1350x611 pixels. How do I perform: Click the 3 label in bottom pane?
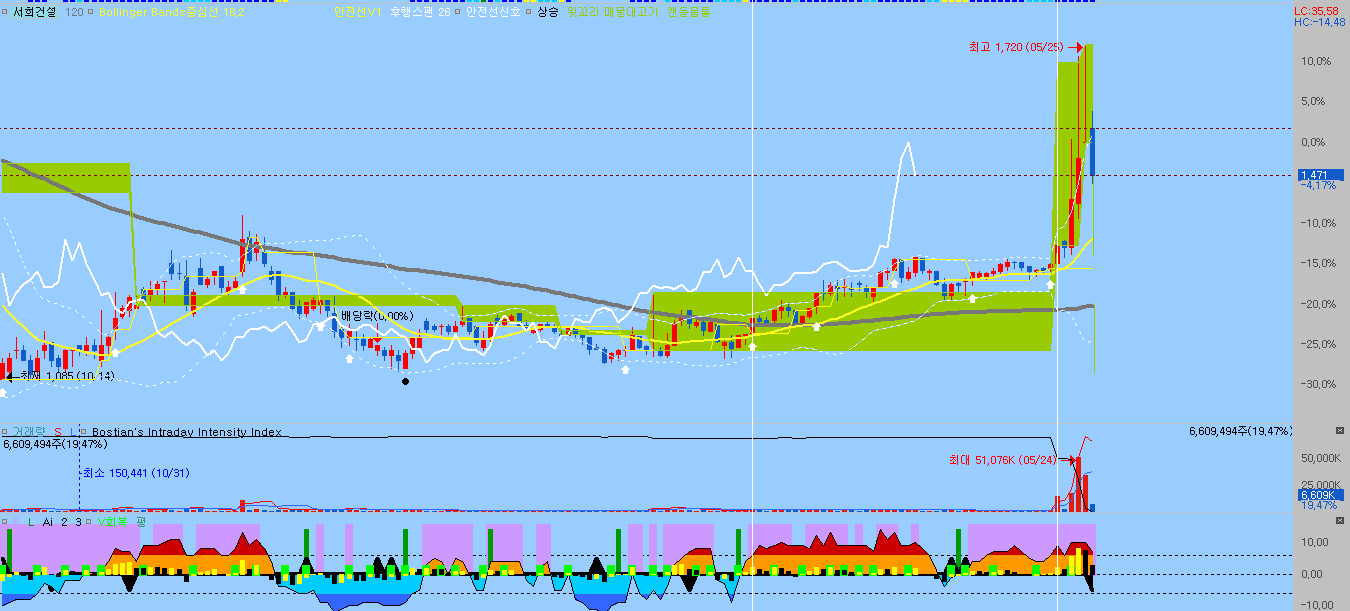78,522
